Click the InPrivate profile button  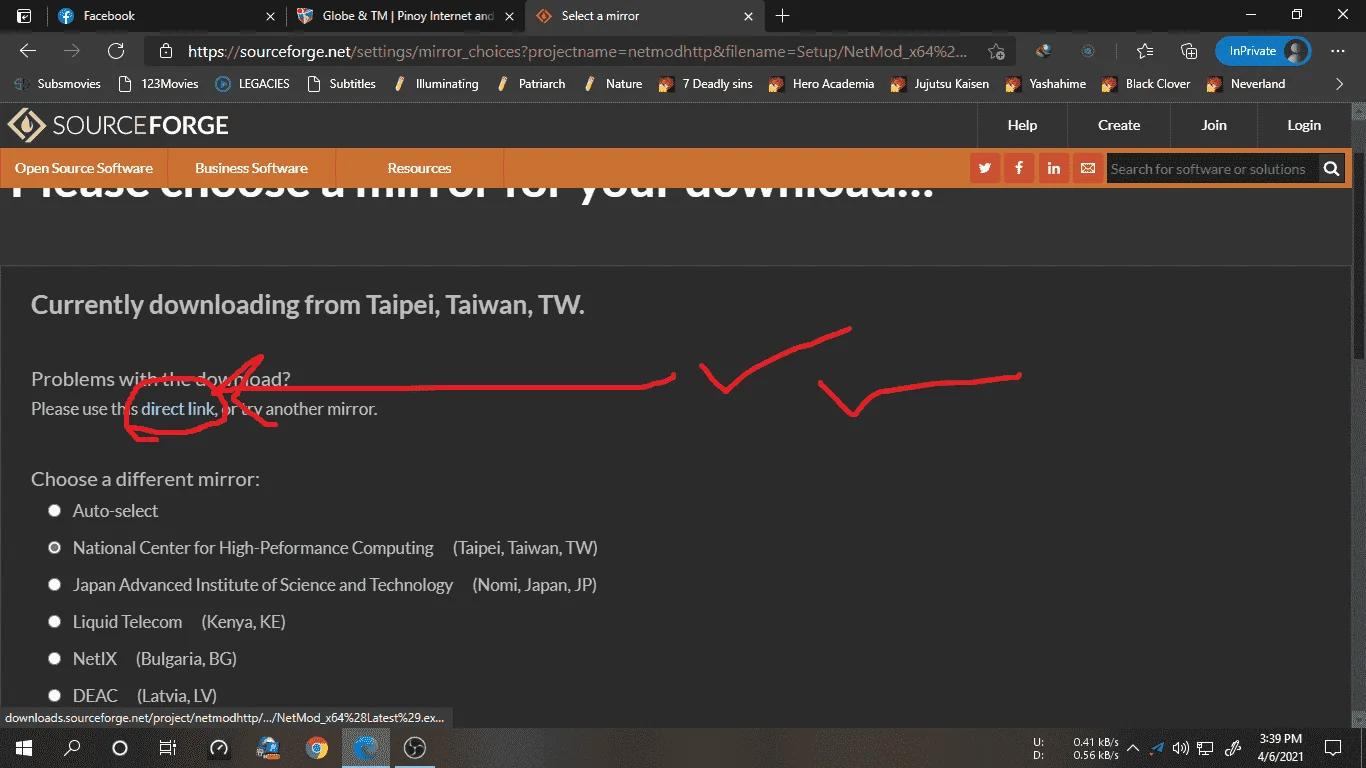coord(1263,51)
